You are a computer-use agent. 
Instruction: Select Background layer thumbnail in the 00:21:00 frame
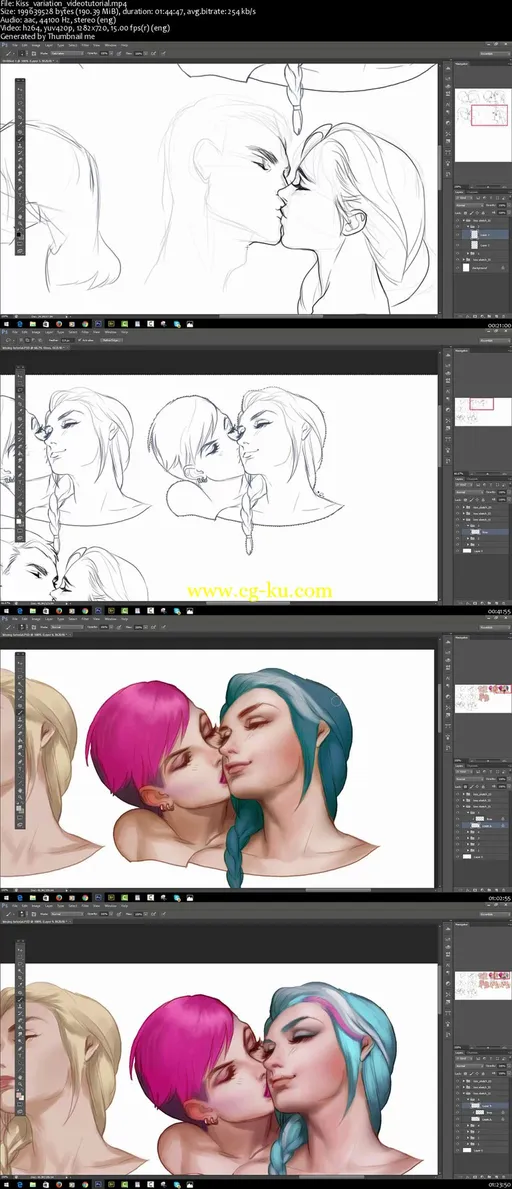click(x=466, y=268)
